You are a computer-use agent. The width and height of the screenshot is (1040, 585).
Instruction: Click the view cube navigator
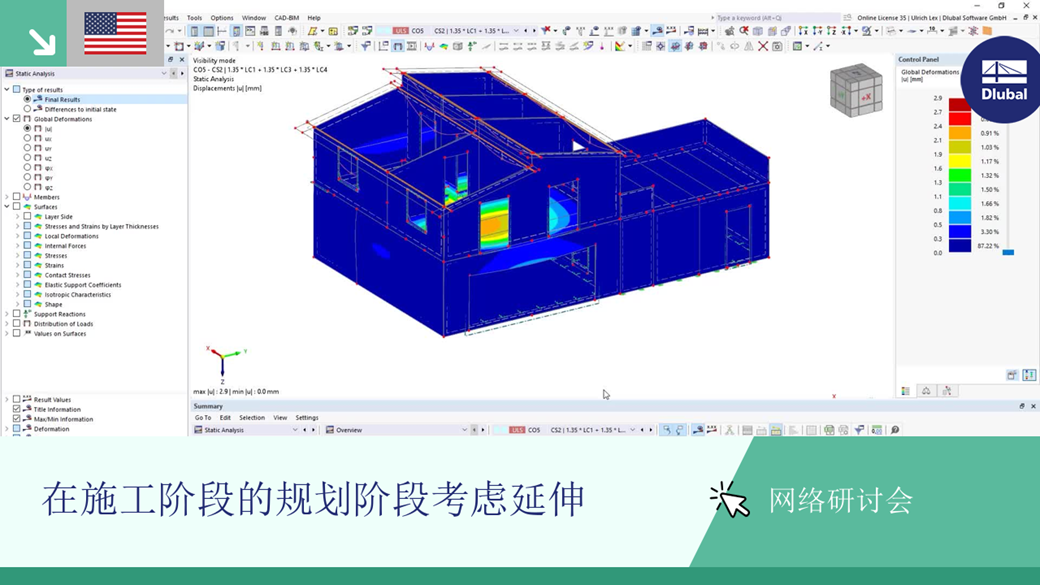point(856,91)
